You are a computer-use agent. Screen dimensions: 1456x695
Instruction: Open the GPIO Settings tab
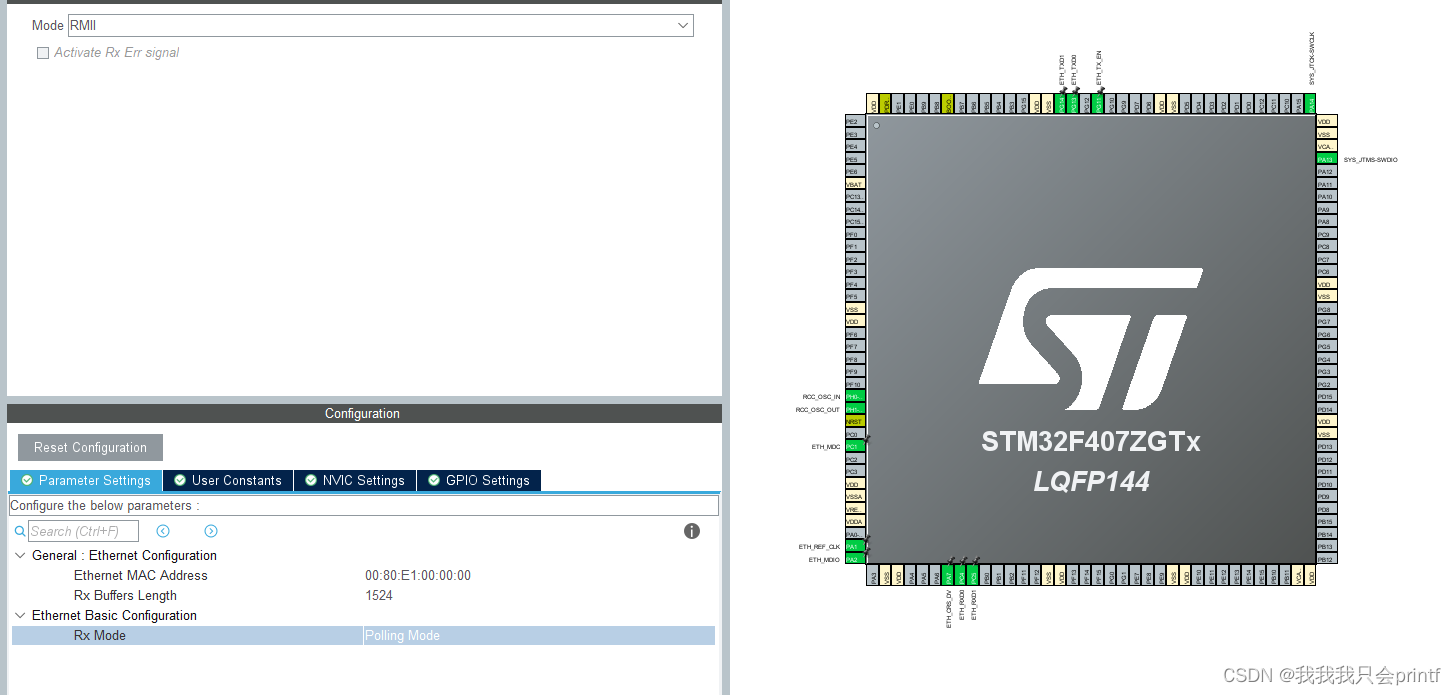point(479,480)
